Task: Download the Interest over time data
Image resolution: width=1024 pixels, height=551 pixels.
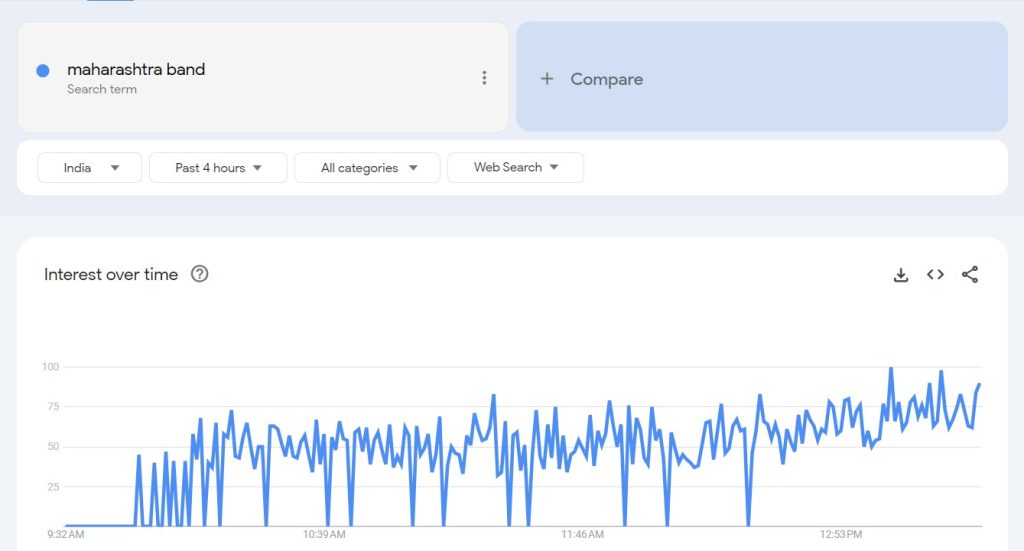Action: (x=900, y=275)
